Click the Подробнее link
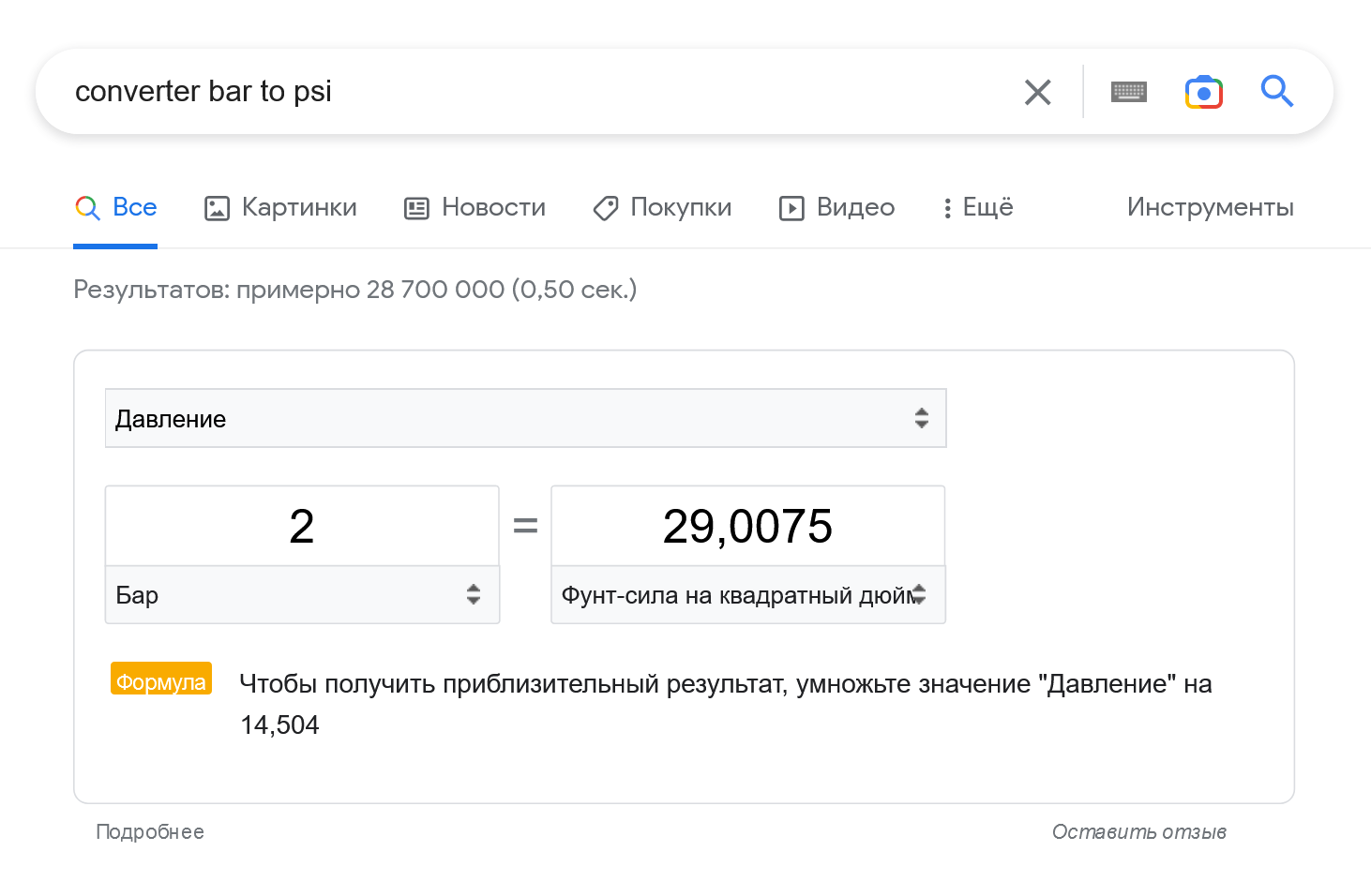Image resolution: width=1371 pixels, height=896 pixels. [x=150, y=832]
